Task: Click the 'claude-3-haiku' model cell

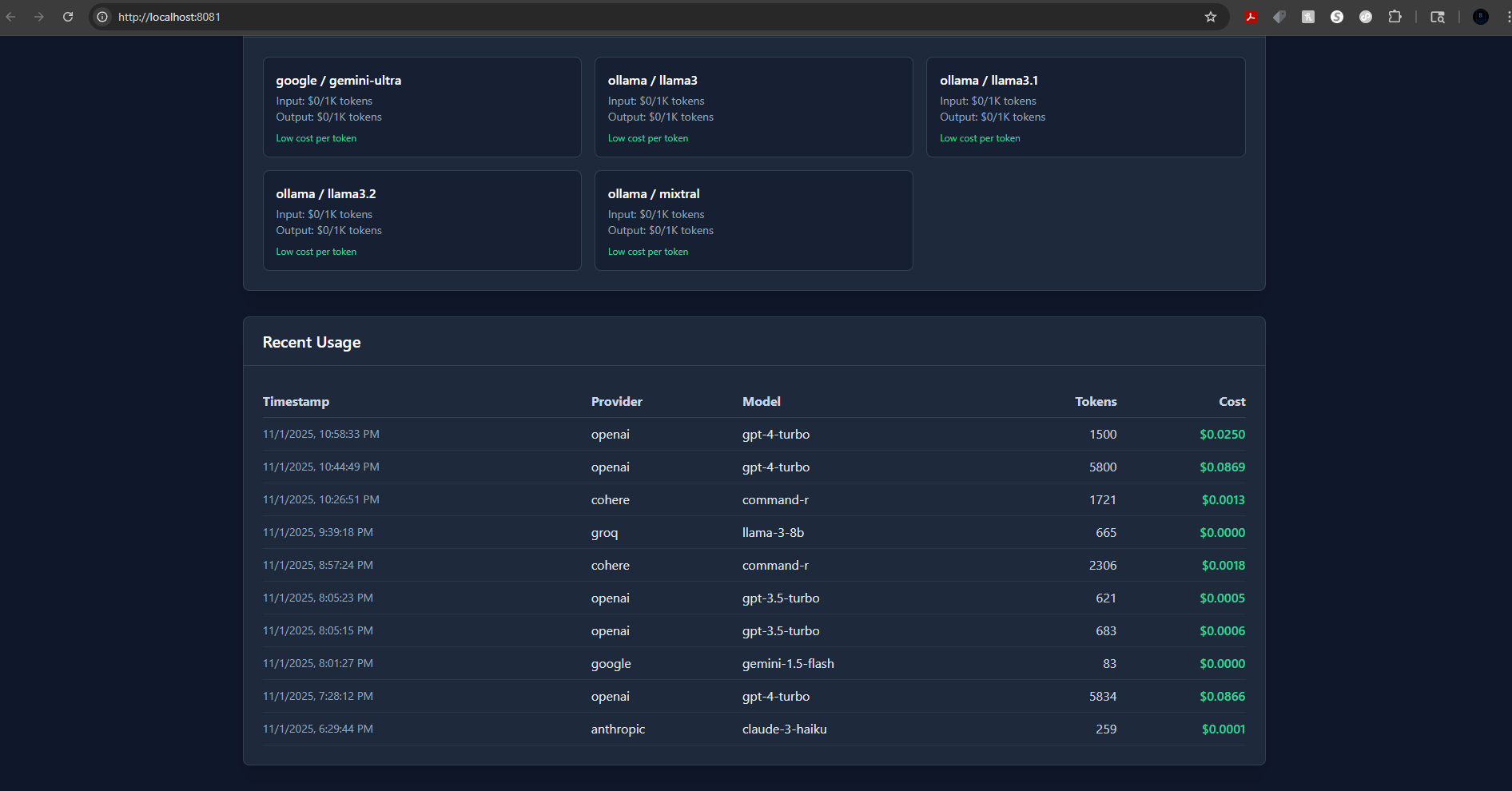Action: click(785, 729)
